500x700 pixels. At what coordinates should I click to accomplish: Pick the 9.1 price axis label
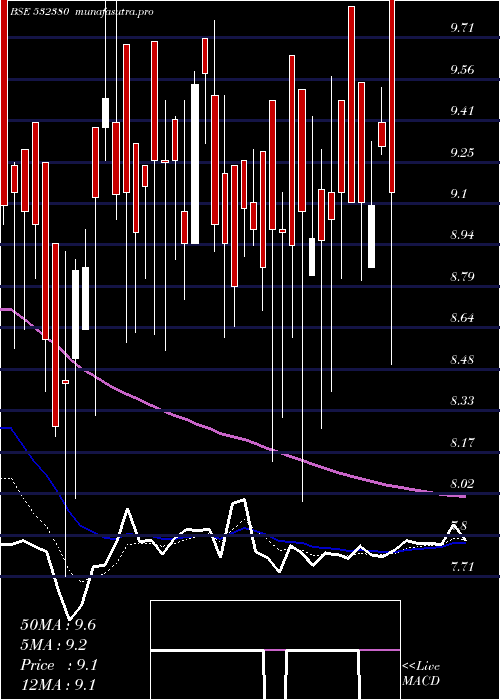[458, 194]
